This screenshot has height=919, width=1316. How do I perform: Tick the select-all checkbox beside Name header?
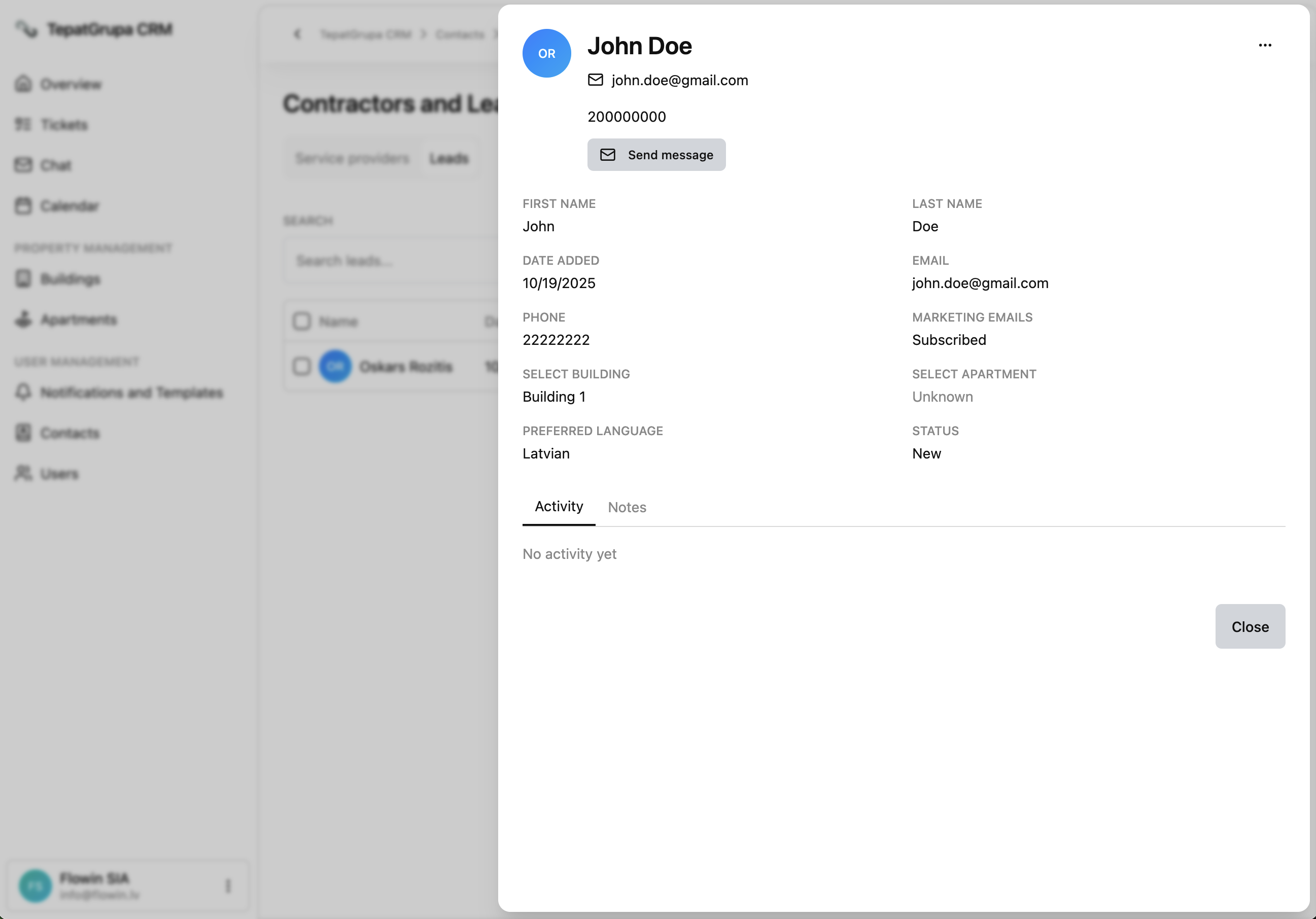click(x=302, y=322)
